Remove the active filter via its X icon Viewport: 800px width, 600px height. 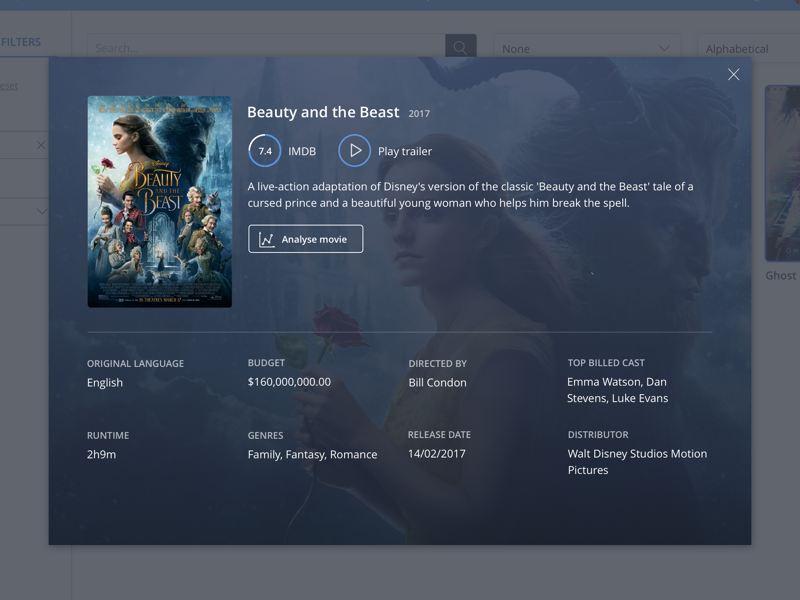point(40,144)
